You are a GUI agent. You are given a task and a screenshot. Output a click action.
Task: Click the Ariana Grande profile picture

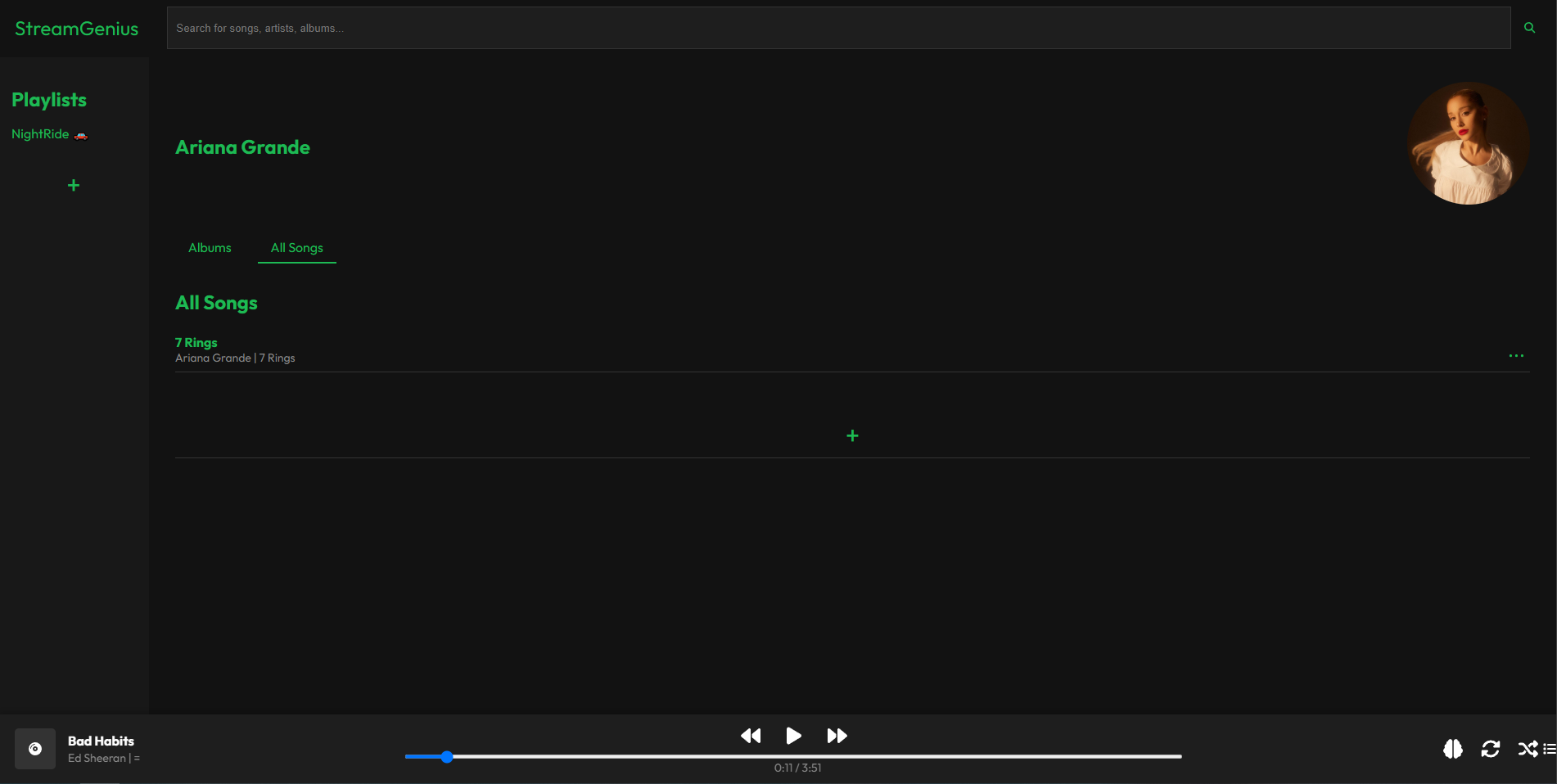tap(1469, 143)
